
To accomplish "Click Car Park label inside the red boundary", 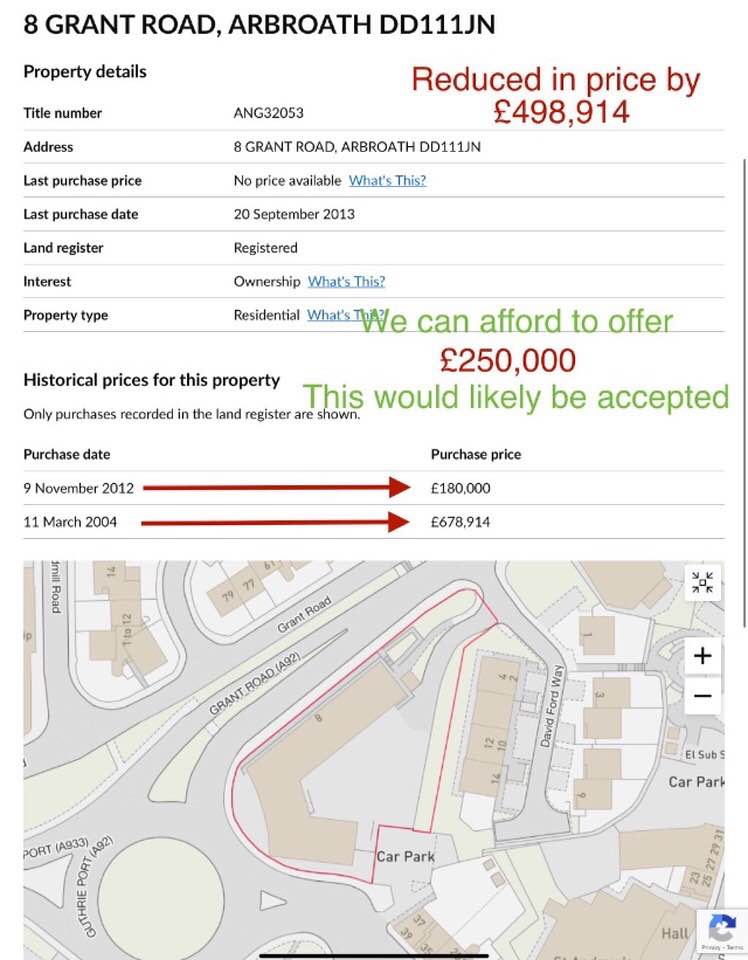I will pos(406,856).
